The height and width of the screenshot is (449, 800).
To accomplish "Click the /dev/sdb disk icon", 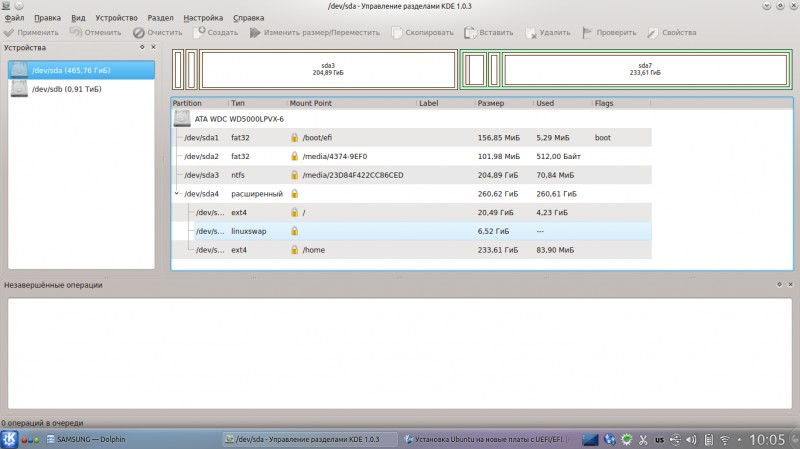I will (x=19, y=89).
